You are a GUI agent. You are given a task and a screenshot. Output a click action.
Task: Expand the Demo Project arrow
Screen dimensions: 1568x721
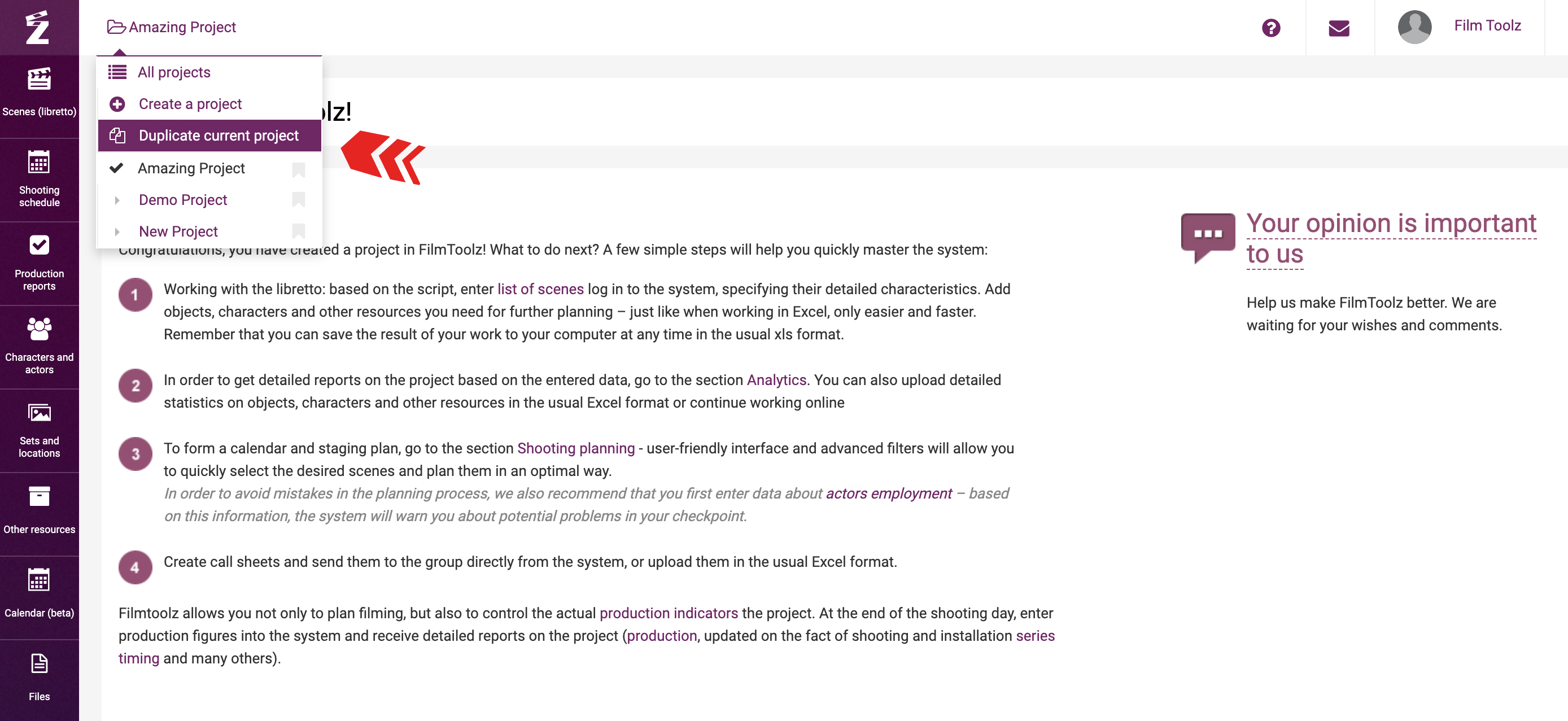tap(117, 200)
